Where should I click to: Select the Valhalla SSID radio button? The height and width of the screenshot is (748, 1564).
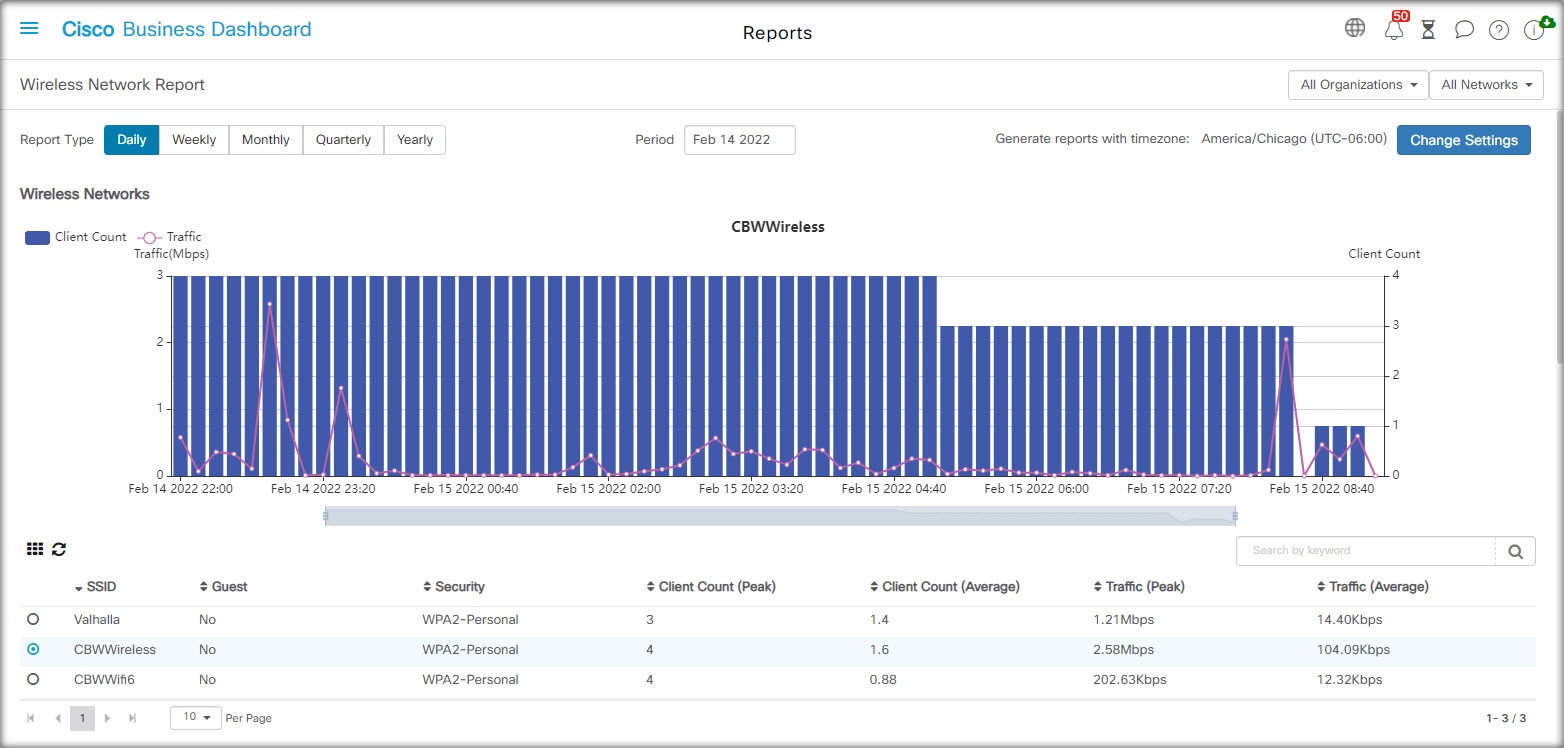(33, 619)
